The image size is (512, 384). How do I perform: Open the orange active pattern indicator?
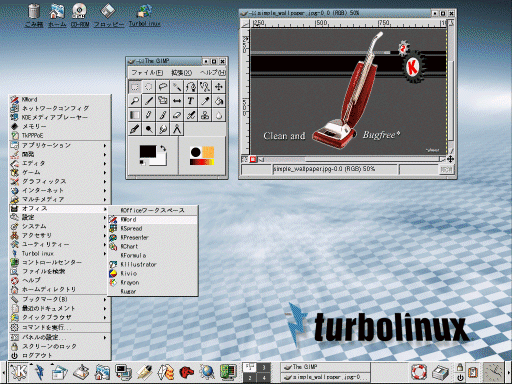click(x=208, y=152)
